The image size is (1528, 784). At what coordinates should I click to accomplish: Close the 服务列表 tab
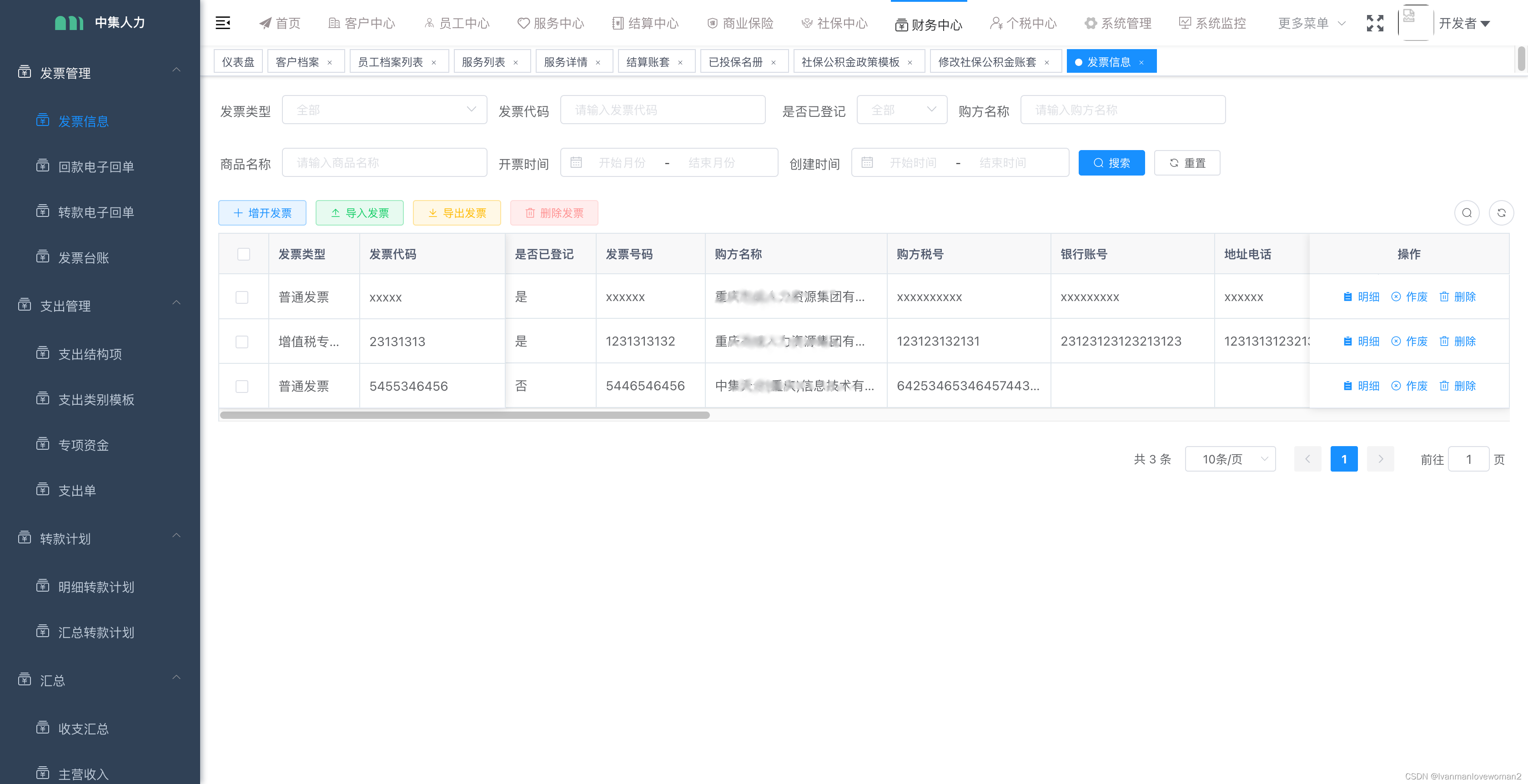coord(515,62)
